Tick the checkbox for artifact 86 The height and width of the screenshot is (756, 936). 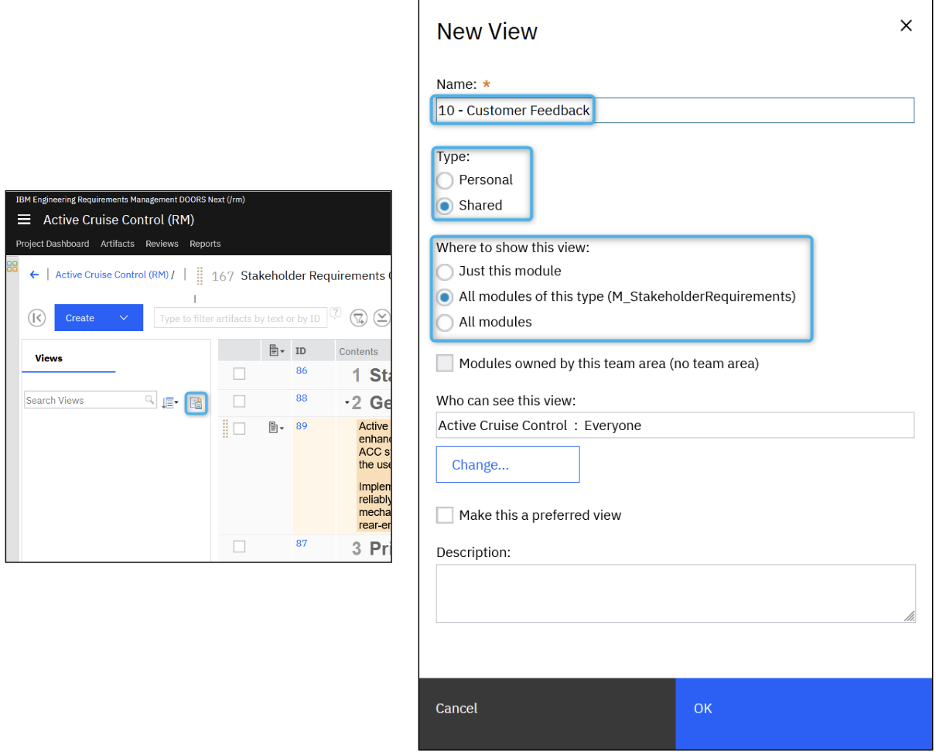pyautogui.click(x=239, y=374)
